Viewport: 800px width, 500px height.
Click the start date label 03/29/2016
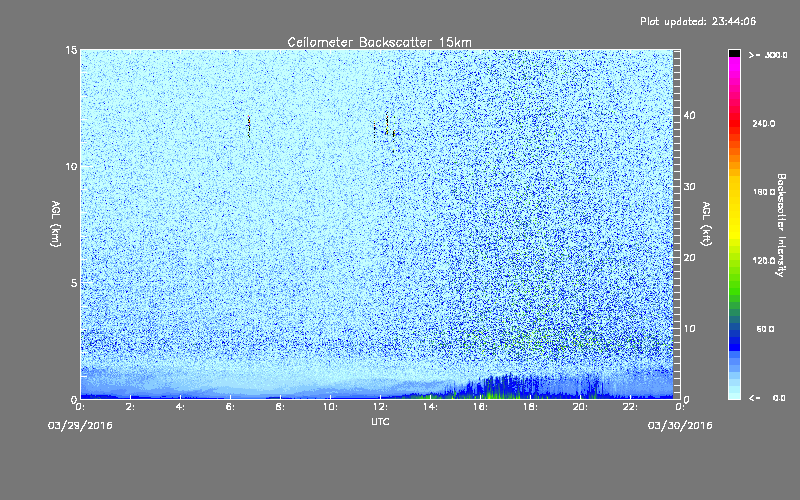(80, 426)
